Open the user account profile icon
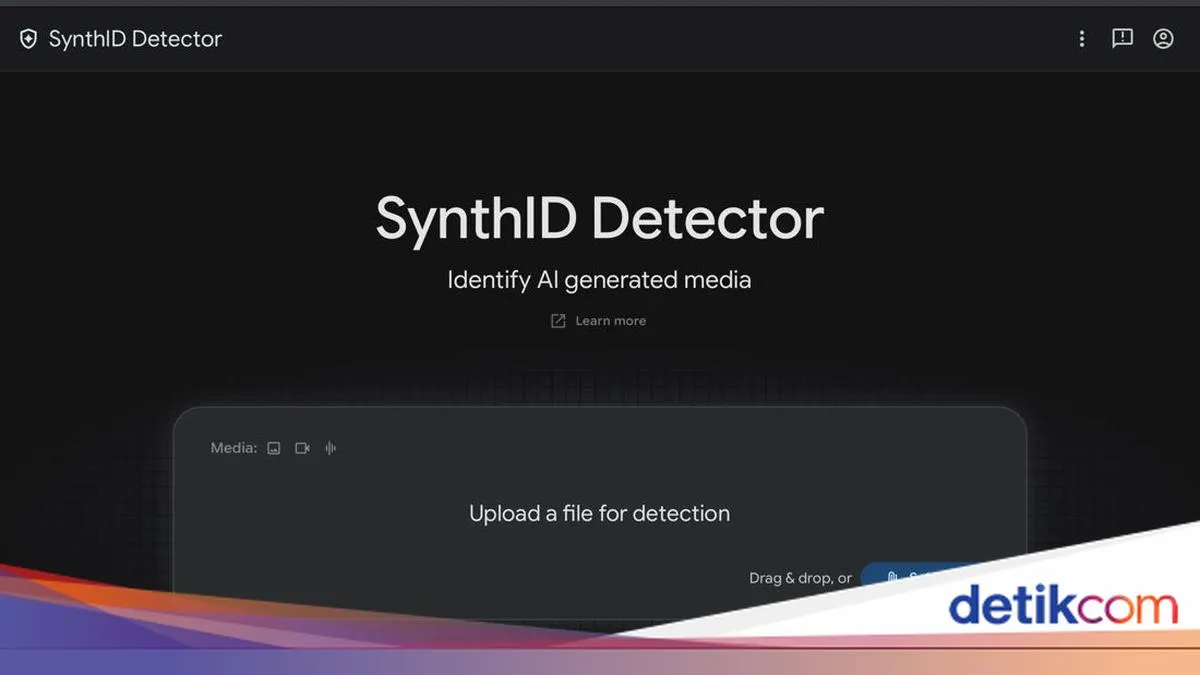The width and height of the screenshot is (1200, 675). 1163,39
